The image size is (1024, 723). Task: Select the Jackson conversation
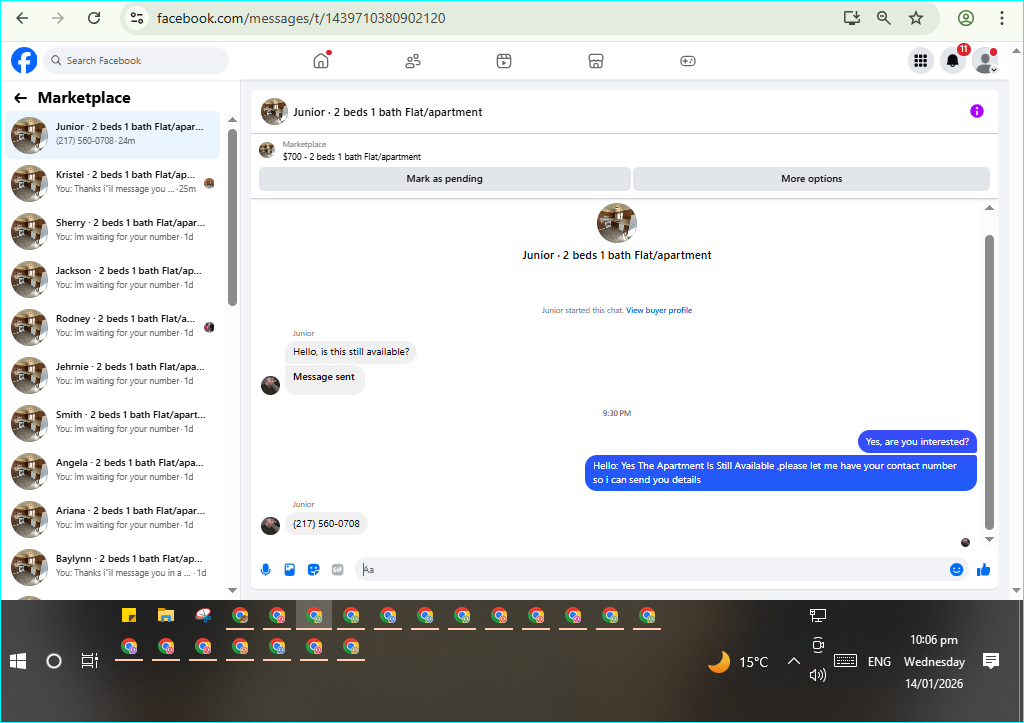pyautogui.click(x=113, y=279)
